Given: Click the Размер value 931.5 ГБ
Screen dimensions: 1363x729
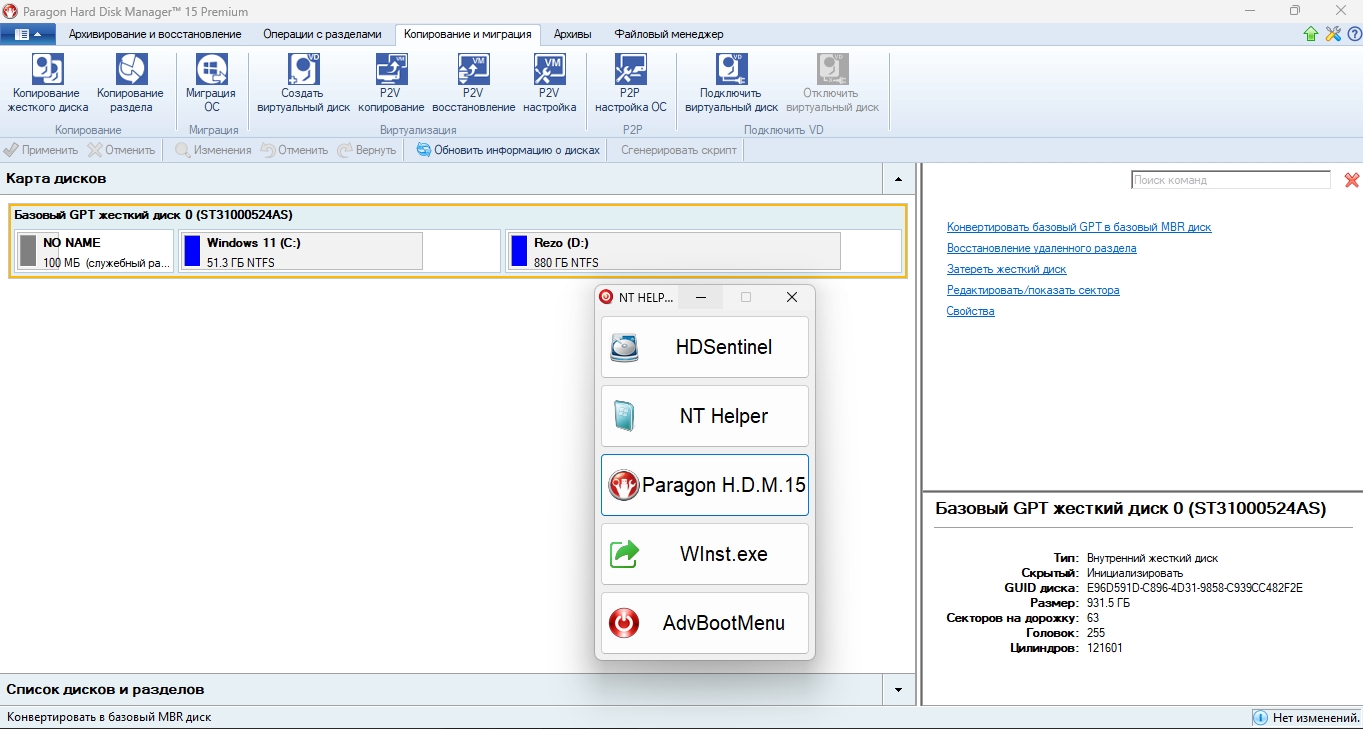Looking at the screenshot, I should coord(1108,603).
